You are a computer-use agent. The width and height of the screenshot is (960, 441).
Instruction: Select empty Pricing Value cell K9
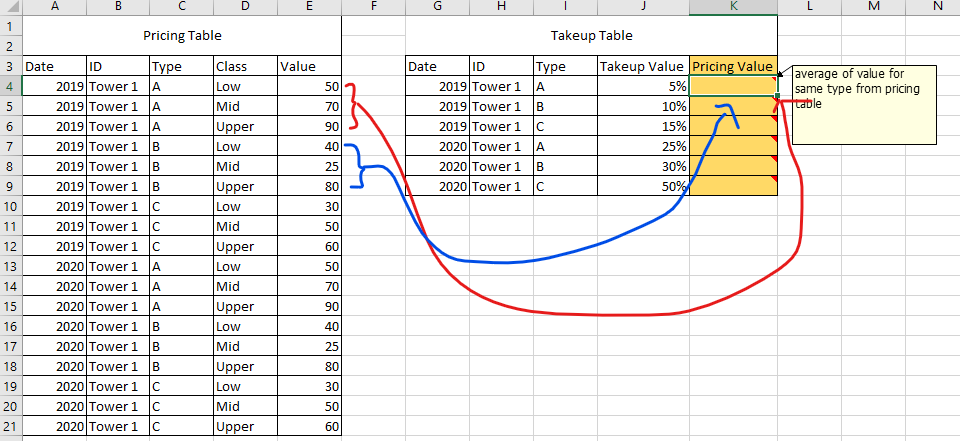tap(733, 186)
